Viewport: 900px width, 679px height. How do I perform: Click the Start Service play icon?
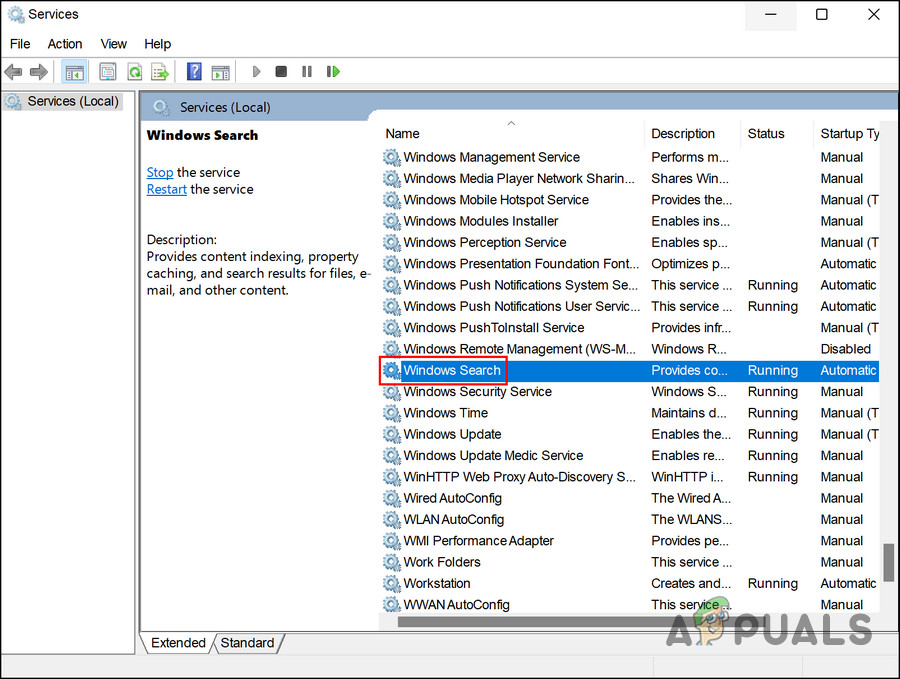pyautogui.click(x=257, y=72)
